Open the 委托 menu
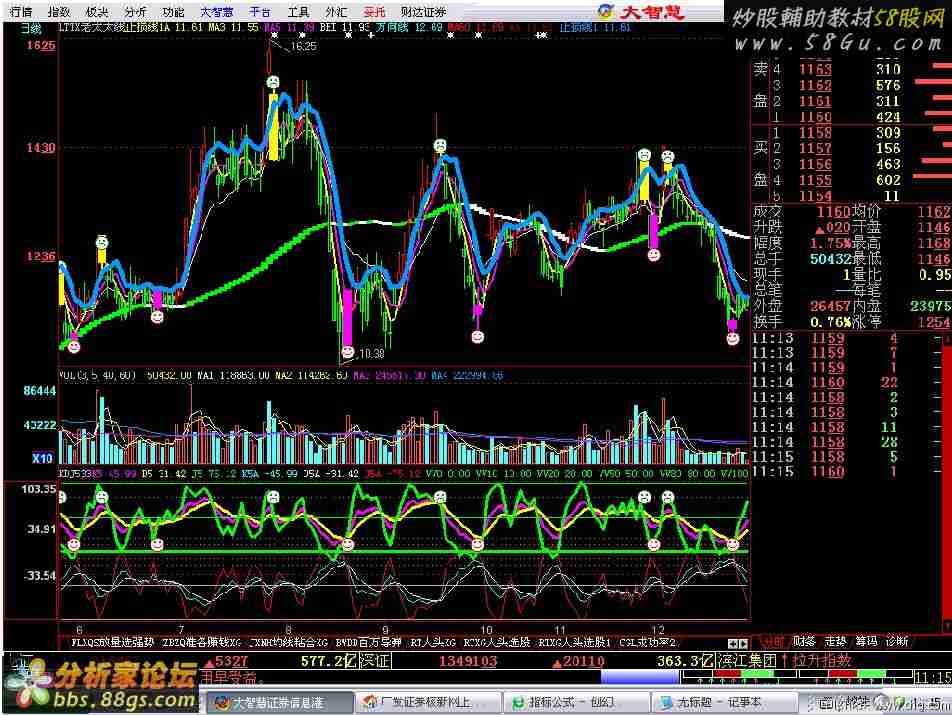Viewport: 952px width, 715px height. (x=375, y=12)
